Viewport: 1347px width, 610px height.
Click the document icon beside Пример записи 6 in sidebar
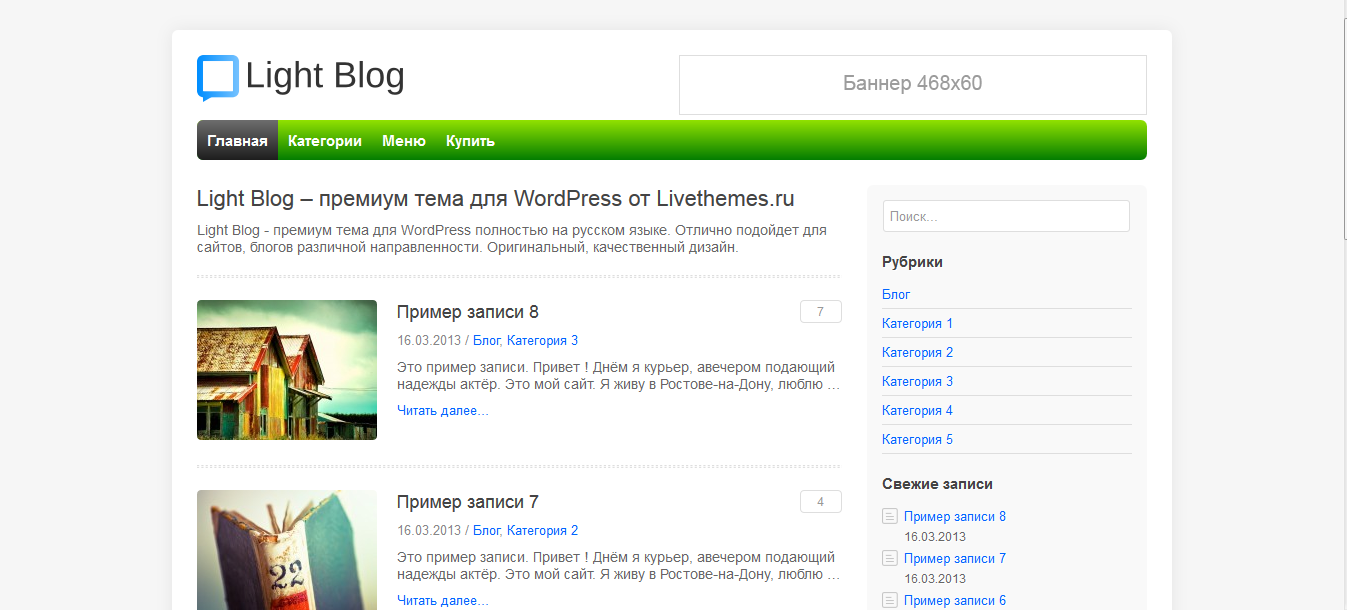coord(890,600)
